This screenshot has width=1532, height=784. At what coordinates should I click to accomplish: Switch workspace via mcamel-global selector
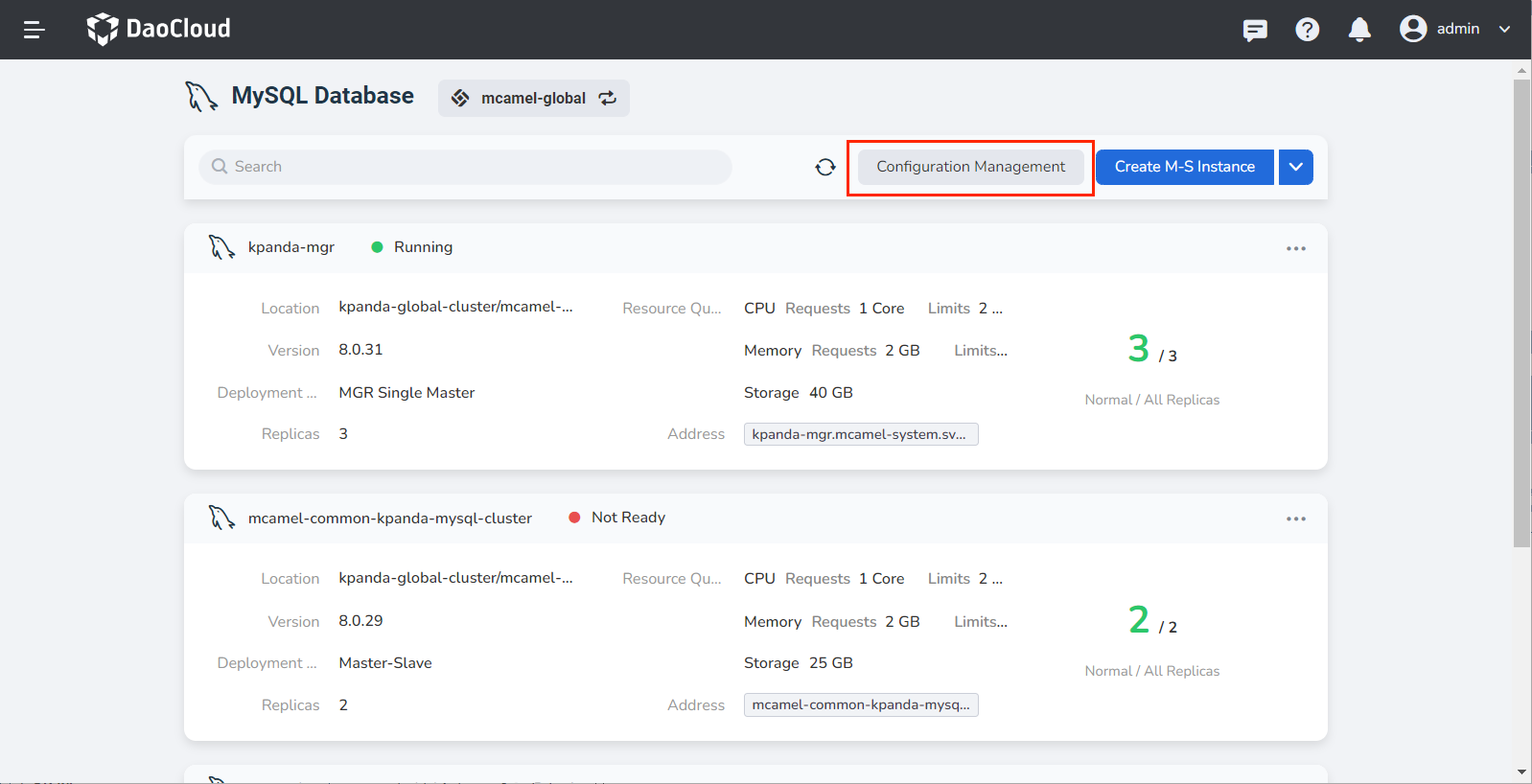pyautogui.click(x=534, y=98)
